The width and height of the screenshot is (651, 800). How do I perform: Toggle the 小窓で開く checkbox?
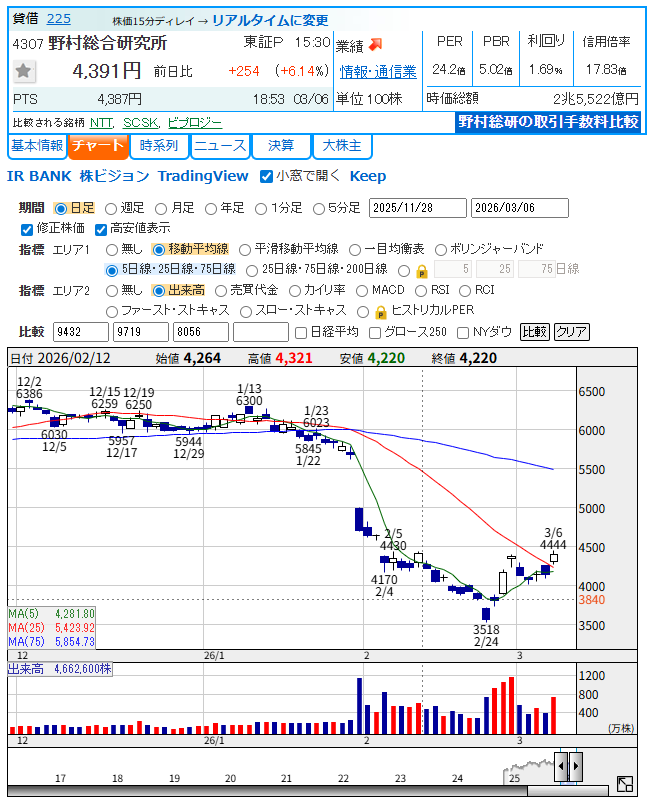tap(266, 176)
